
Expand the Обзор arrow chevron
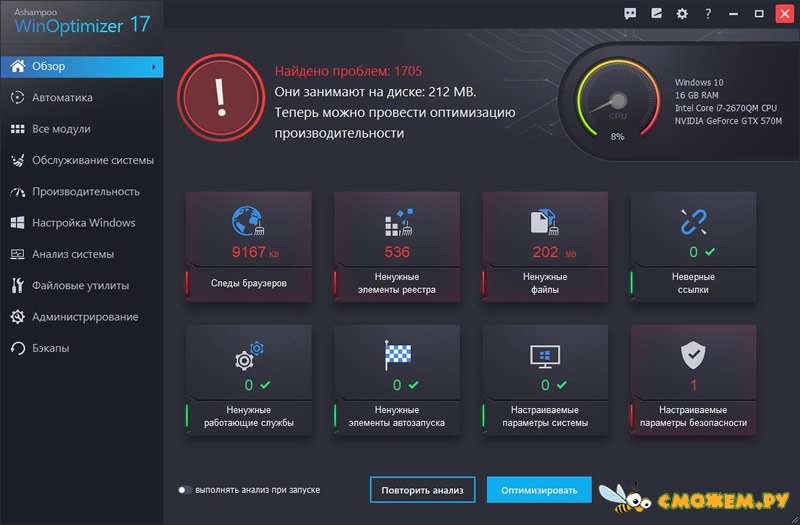[154, 67]
